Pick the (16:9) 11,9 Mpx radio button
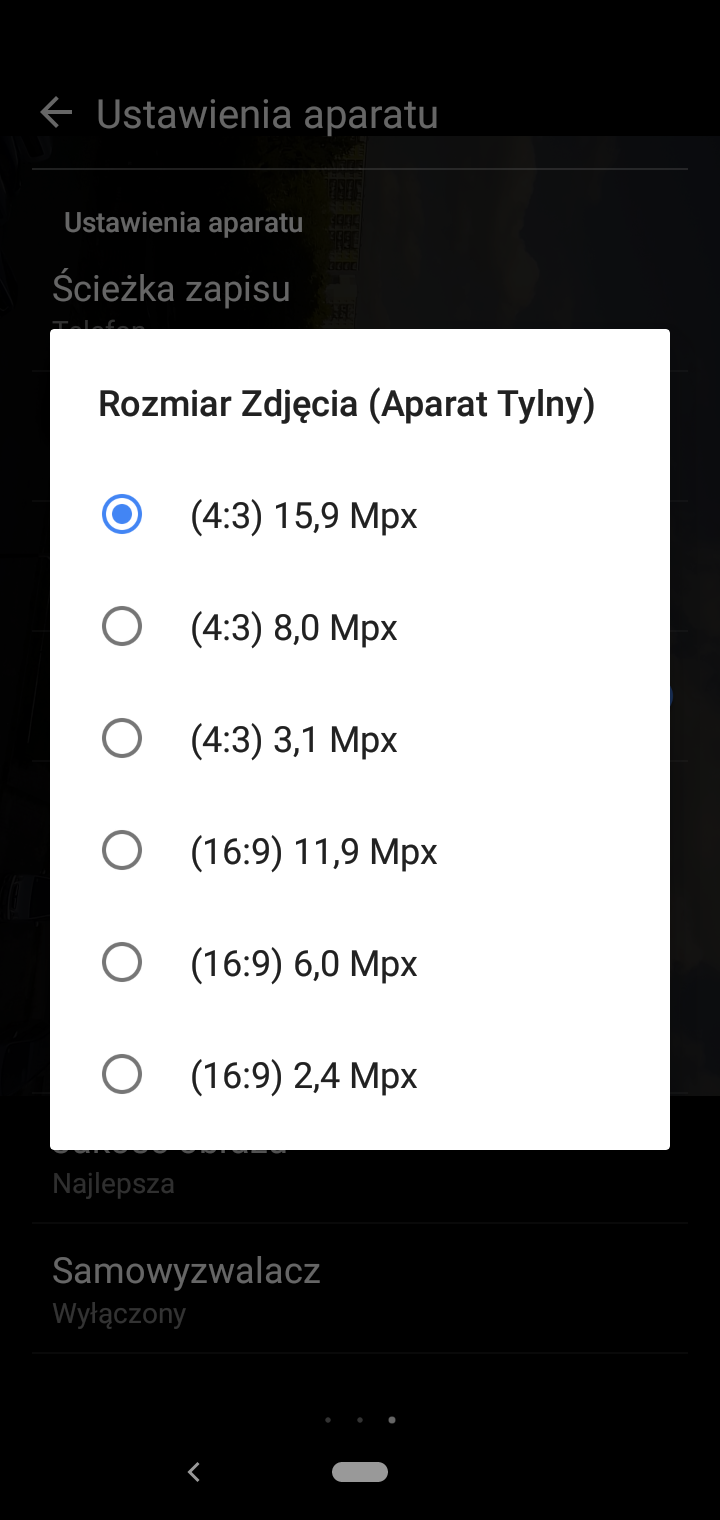 [122, 850]
